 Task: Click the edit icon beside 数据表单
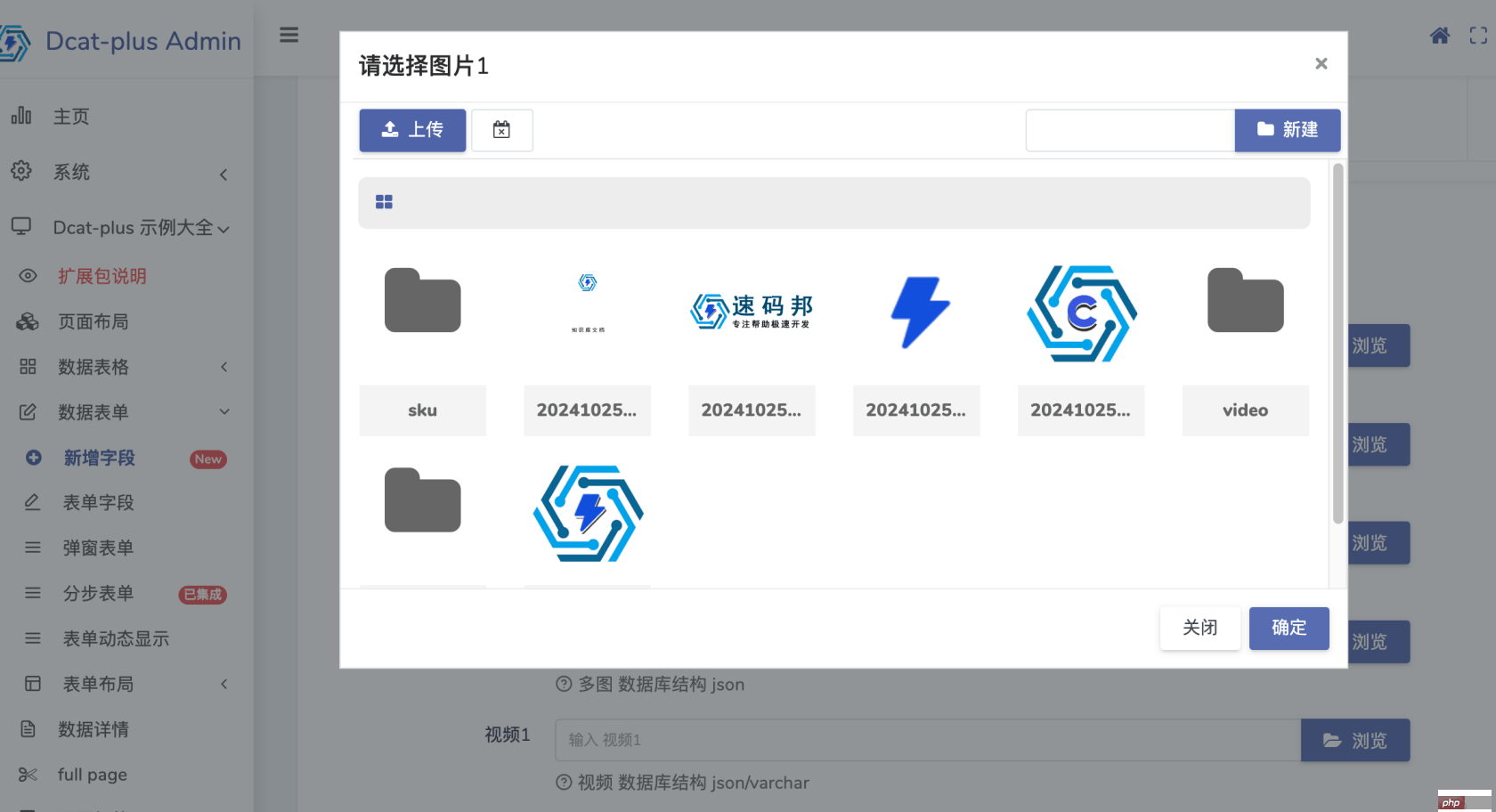click(28, 412)
